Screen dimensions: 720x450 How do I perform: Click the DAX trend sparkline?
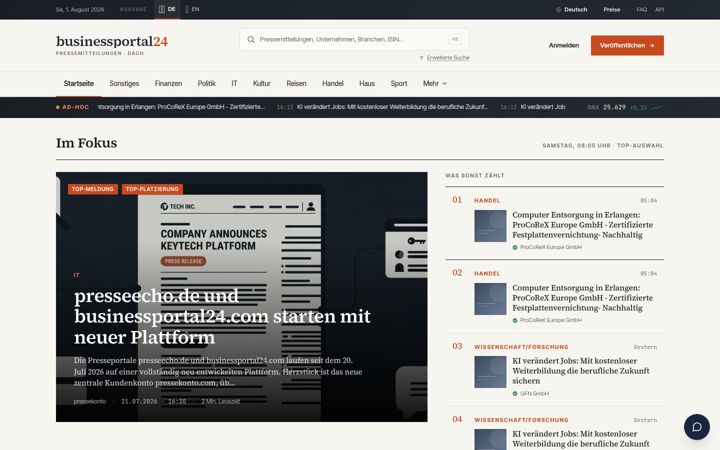pyautogui.click(x=657, y=107)
